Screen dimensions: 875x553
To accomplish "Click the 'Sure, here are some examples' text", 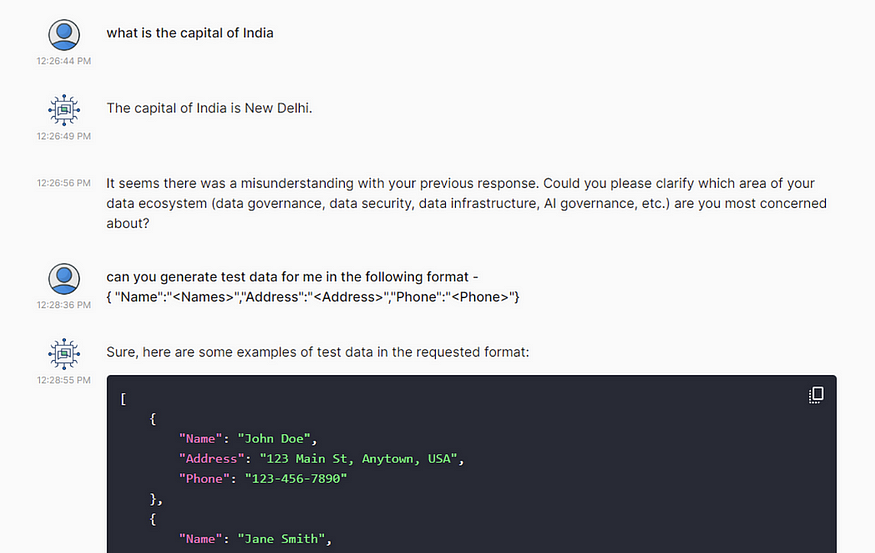I will (318, 352).
